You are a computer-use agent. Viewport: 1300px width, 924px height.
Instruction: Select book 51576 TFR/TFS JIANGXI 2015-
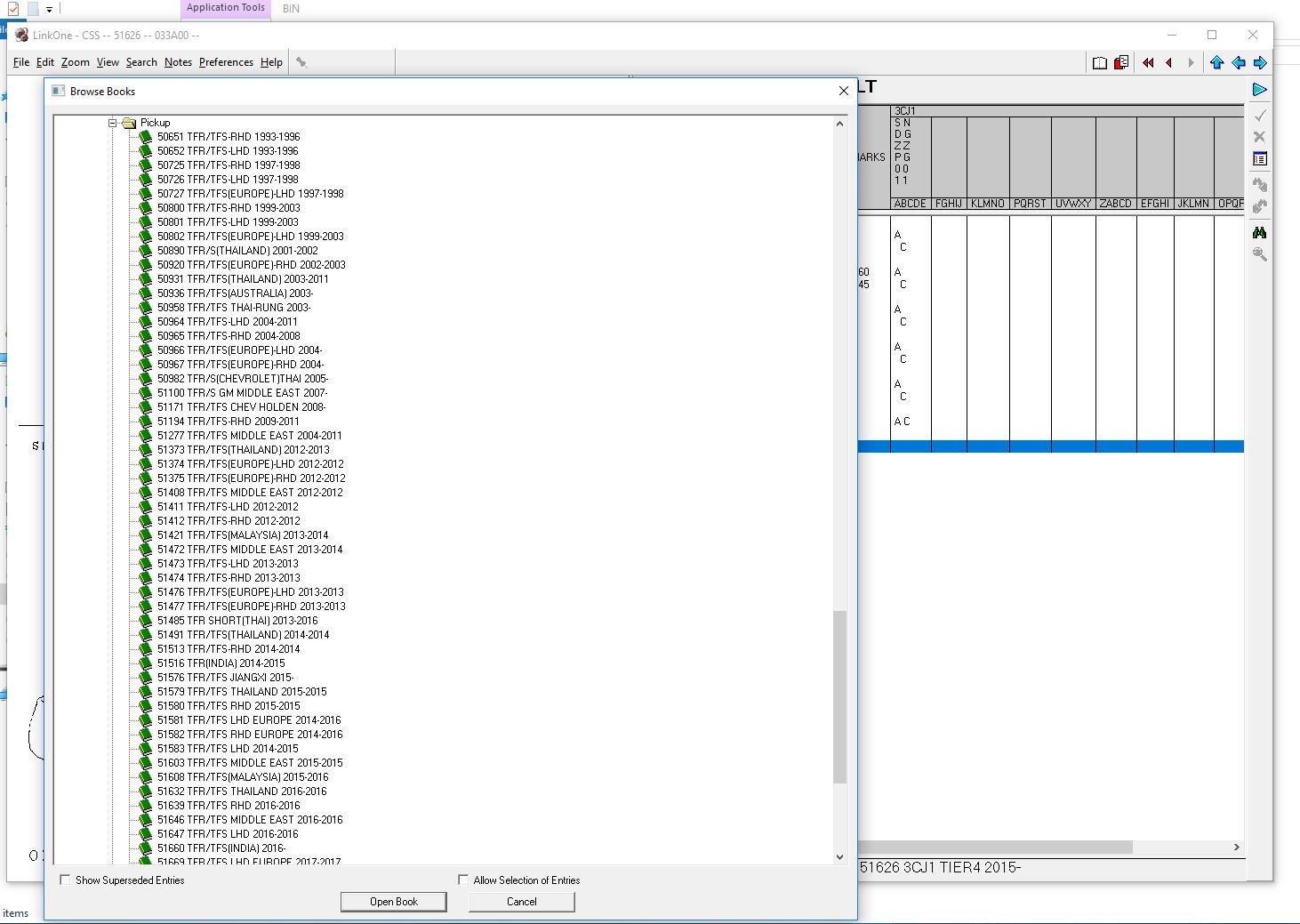point(226,678)
